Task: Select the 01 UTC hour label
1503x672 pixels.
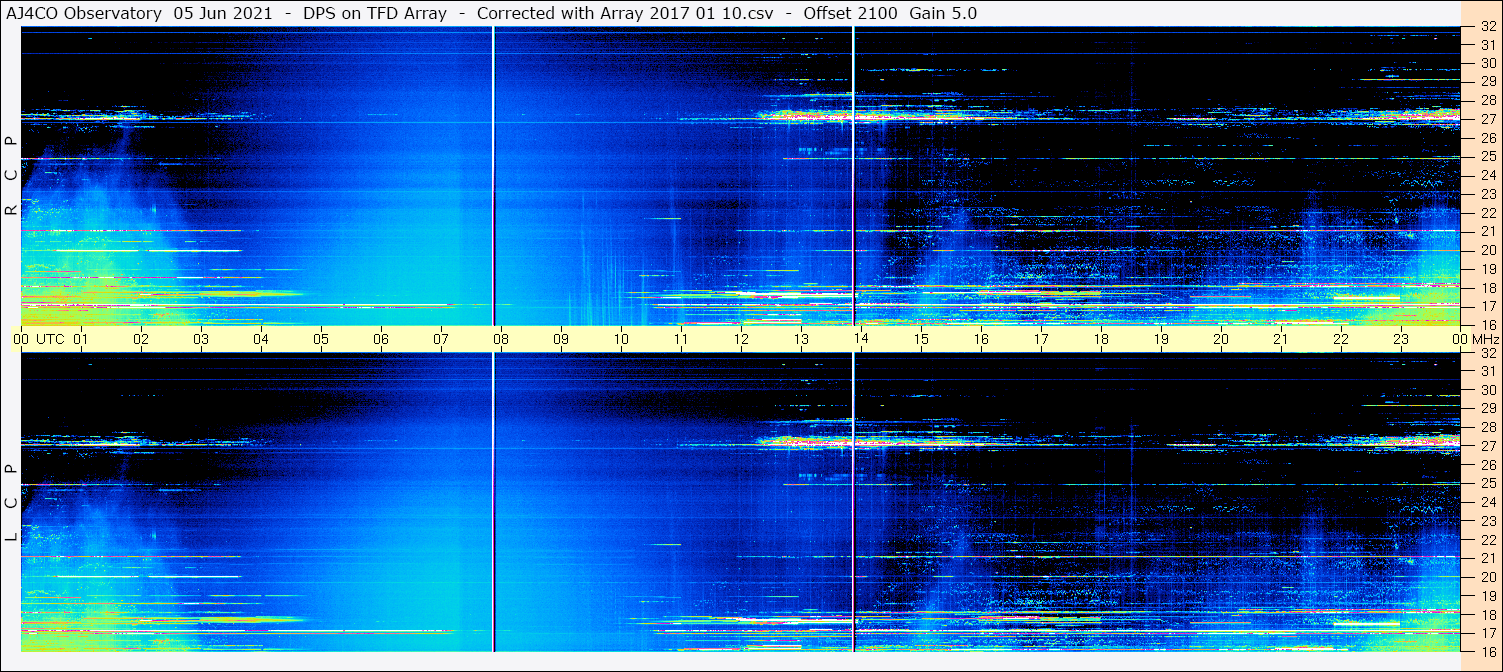Action: [81, 339]
